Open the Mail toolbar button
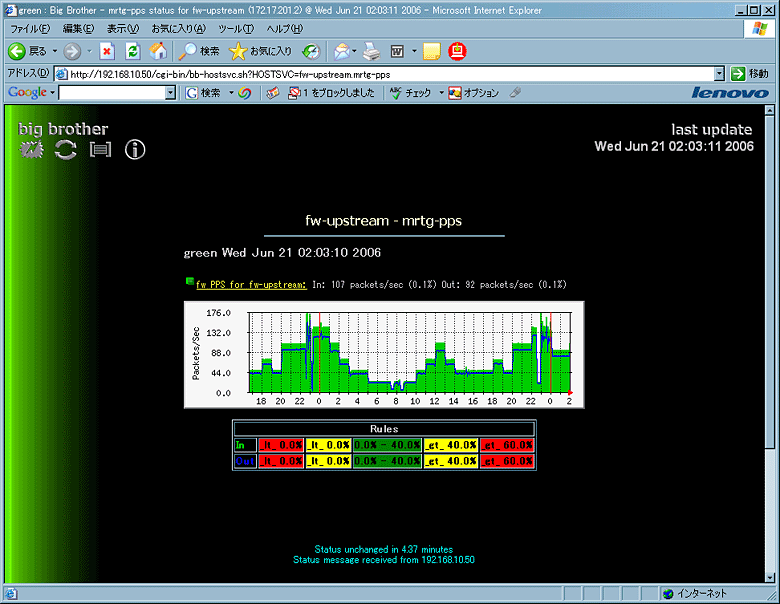The height and width of the screenshot is (604, 780). click(343, 51)
